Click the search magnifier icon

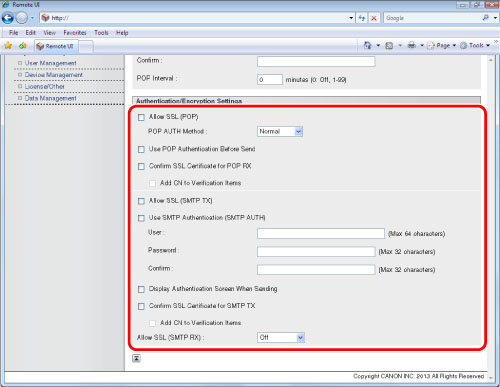[x=486, y=18]
